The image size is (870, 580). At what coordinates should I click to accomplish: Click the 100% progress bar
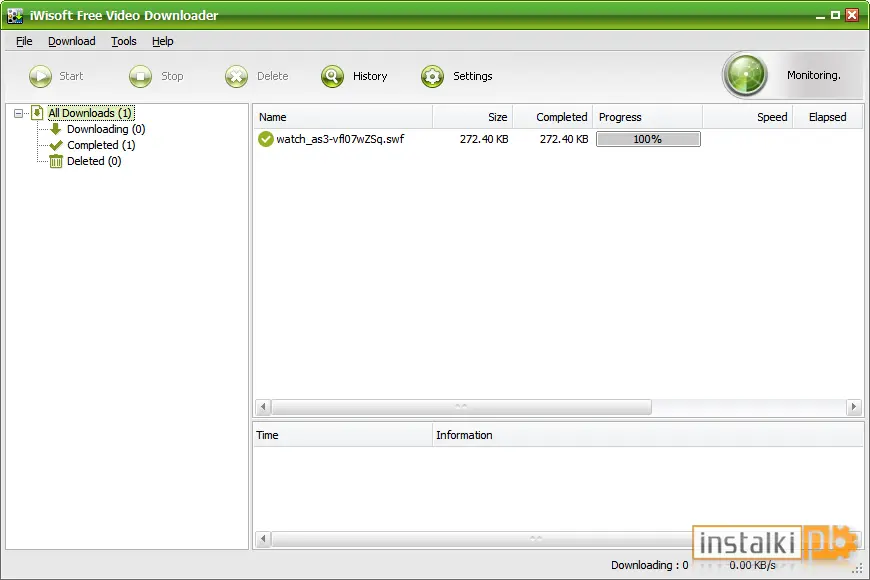click(648, 139)
